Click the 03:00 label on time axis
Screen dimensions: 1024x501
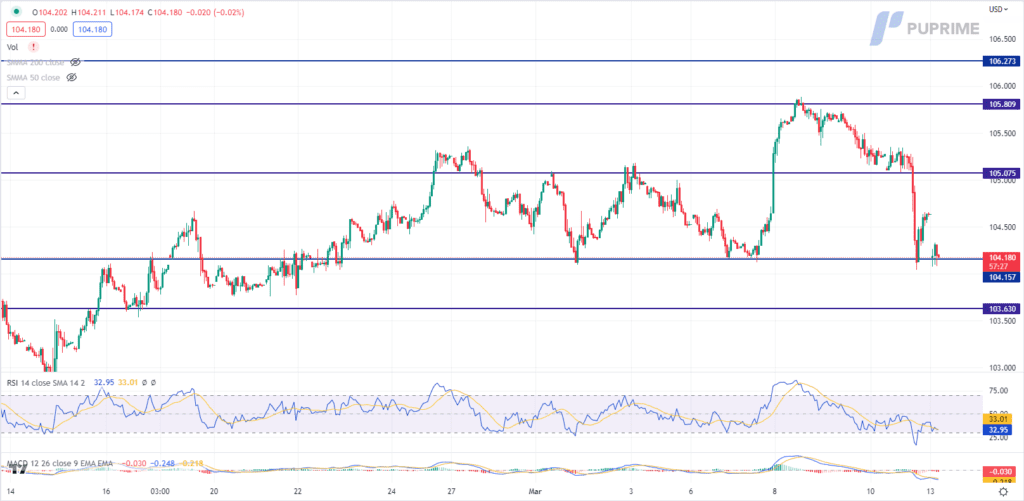pyautogui.click(x=160, y=490)
